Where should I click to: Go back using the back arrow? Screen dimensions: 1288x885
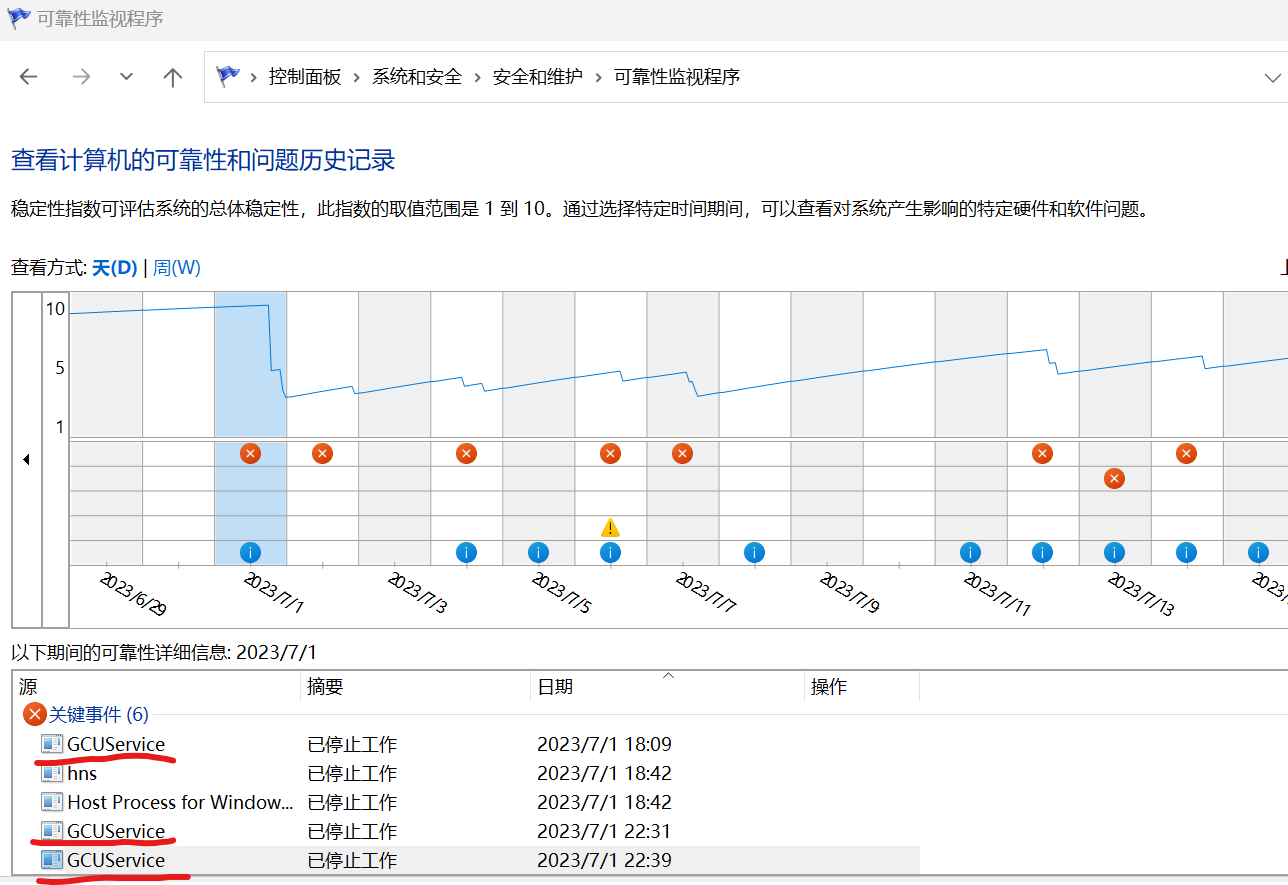[28, 77]
